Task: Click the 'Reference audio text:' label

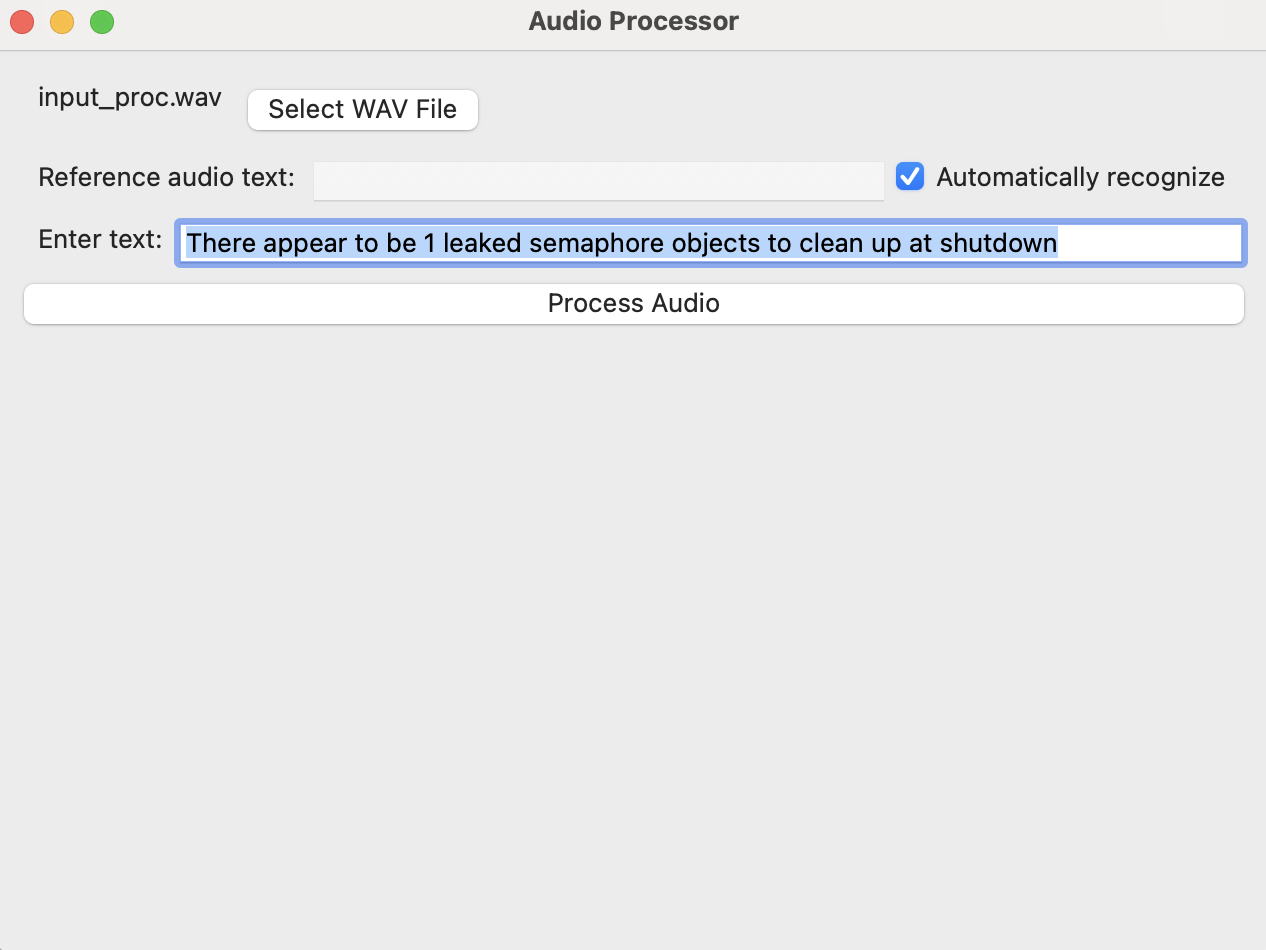Action: click(164, 177)
